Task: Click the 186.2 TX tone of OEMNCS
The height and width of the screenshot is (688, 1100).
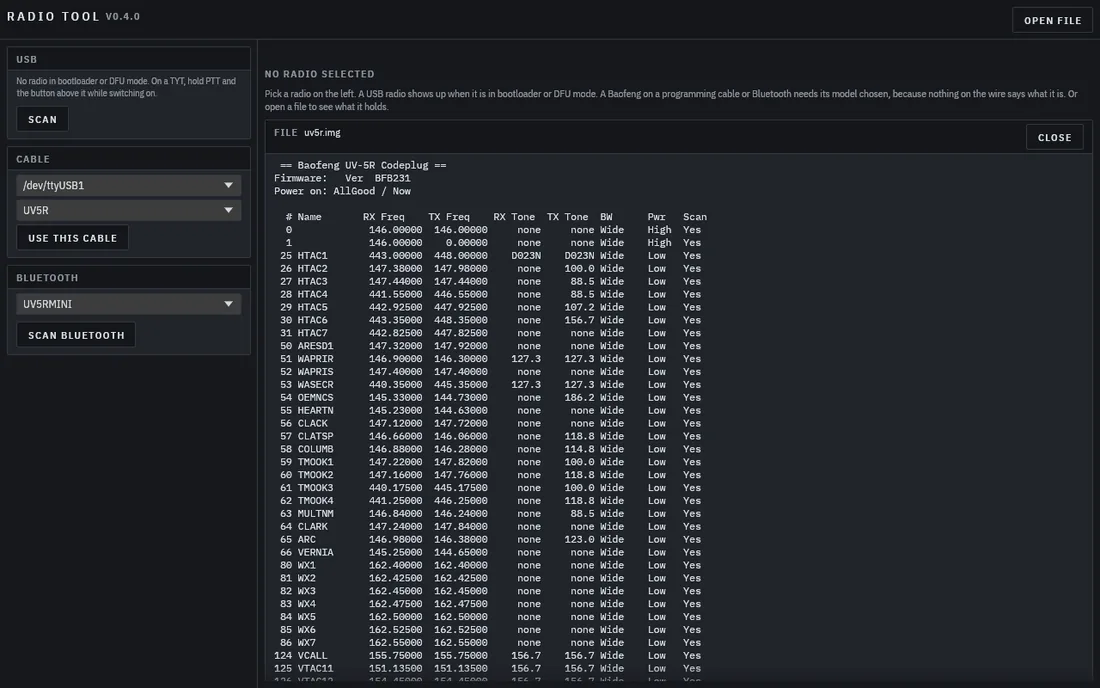Action: [579, 398]
